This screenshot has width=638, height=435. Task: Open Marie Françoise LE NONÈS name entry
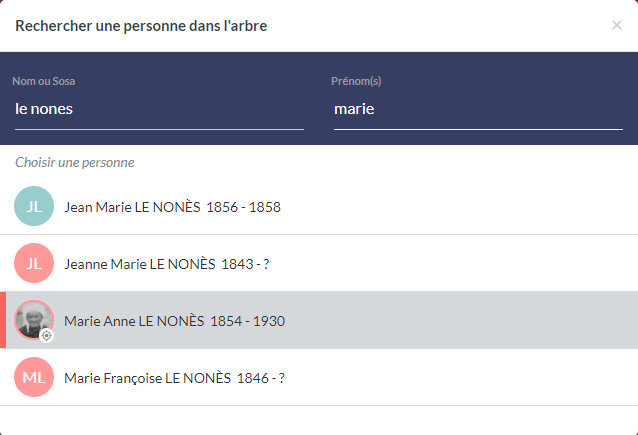click(x=148, y=378)
